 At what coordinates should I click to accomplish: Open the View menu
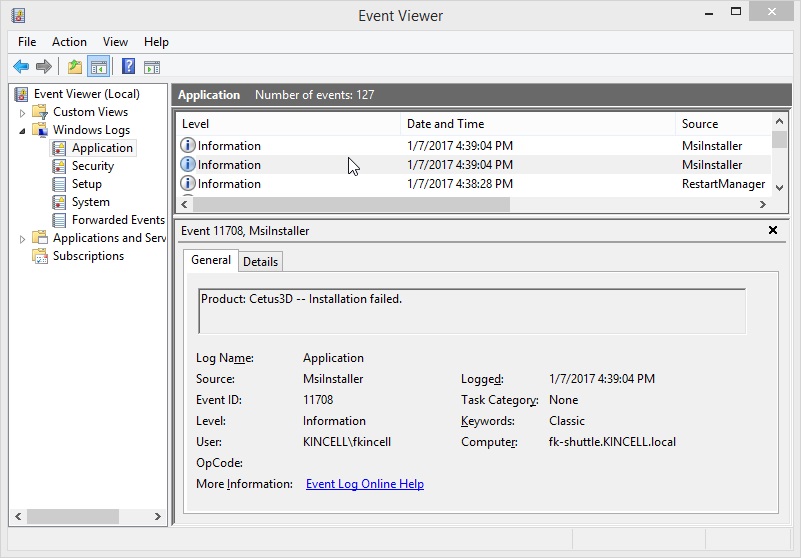point(115,42)
